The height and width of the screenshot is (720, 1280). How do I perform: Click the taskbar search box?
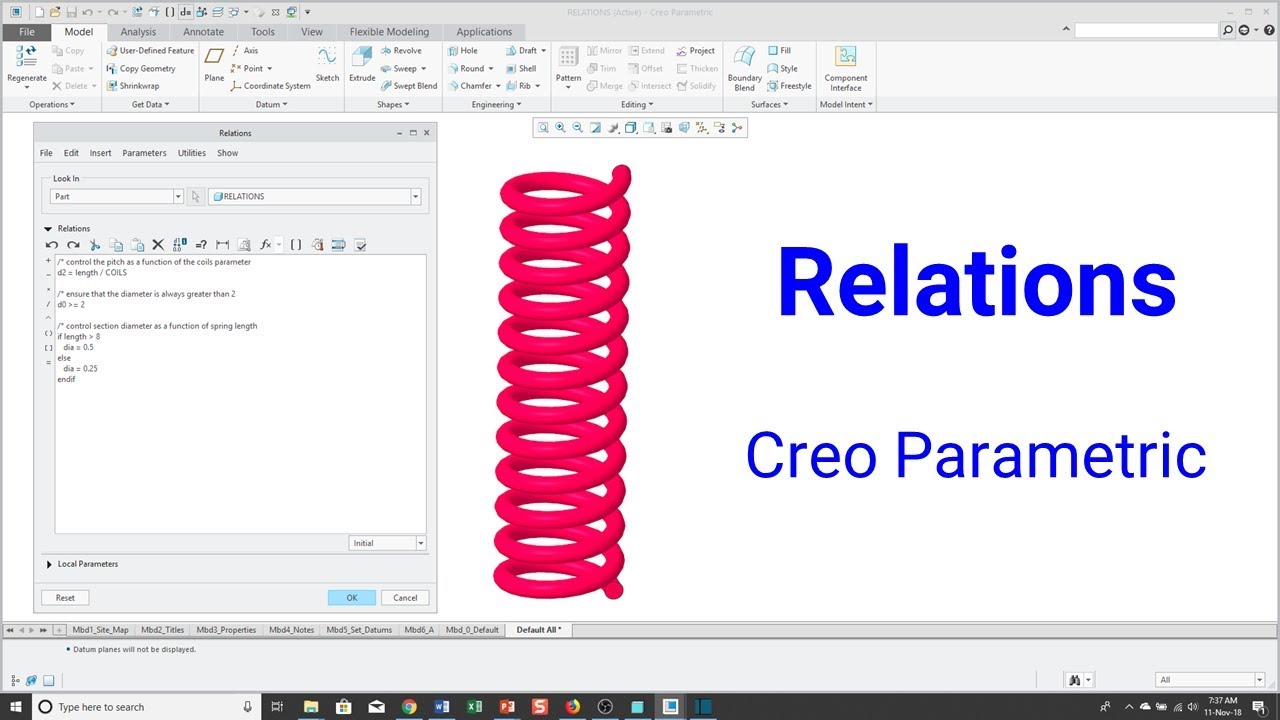tap(145, 707)
